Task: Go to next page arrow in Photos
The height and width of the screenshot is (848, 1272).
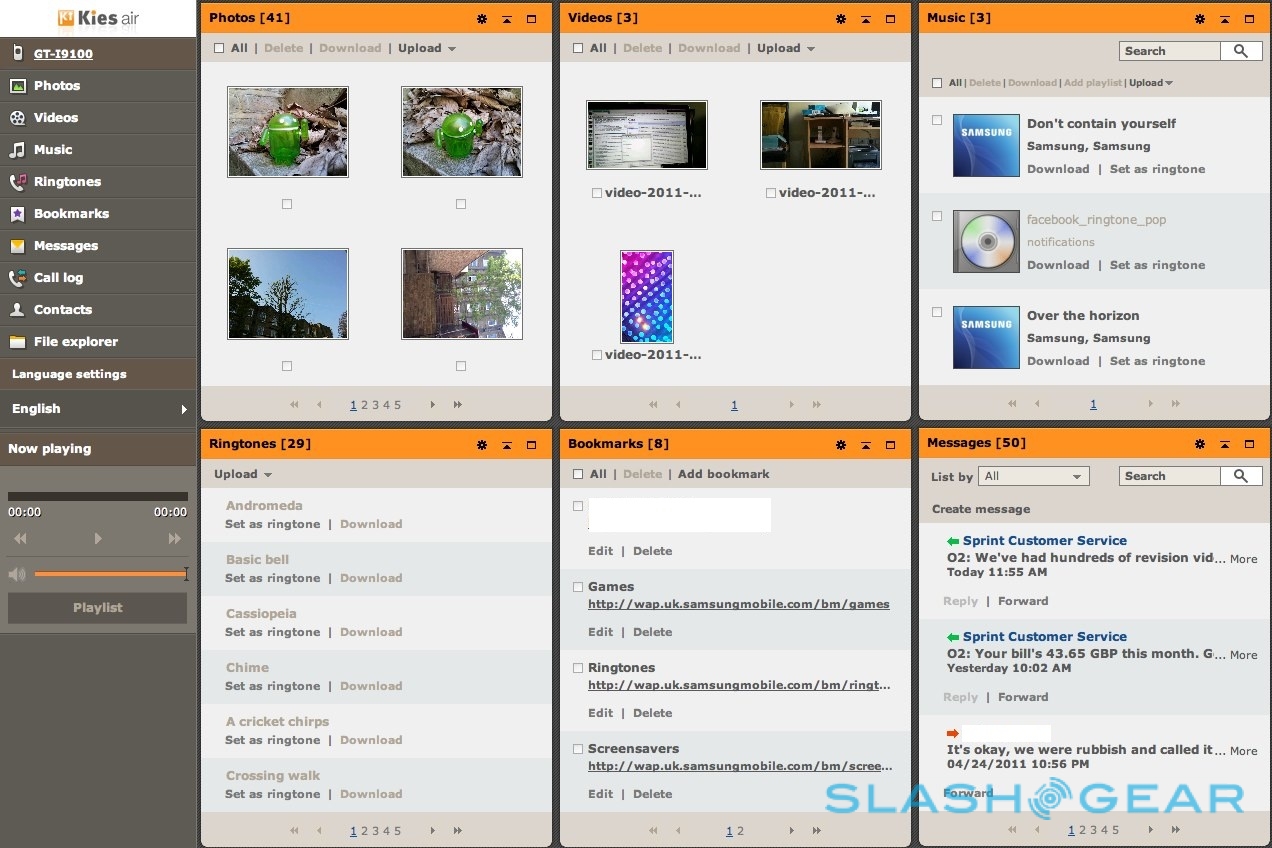Action: point(433,405)
